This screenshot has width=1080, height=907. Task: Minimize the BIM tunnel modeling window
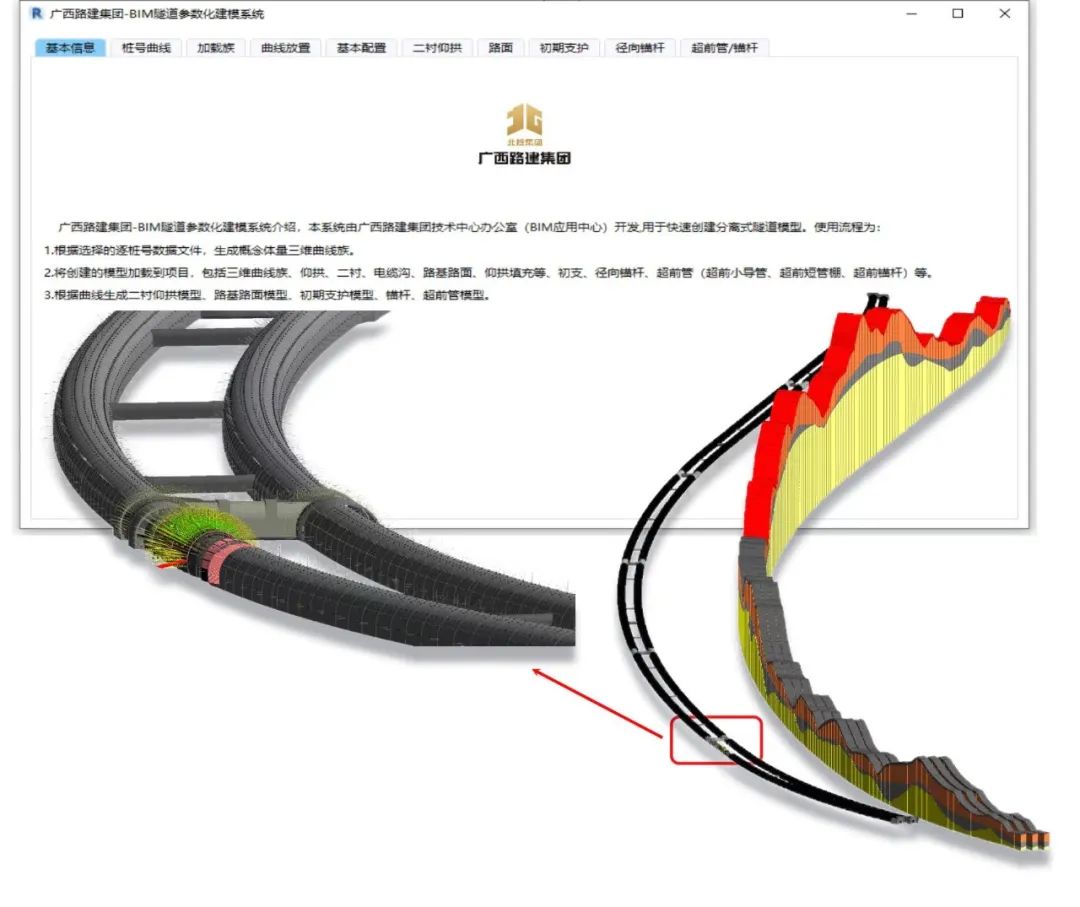tap(911, 14)
